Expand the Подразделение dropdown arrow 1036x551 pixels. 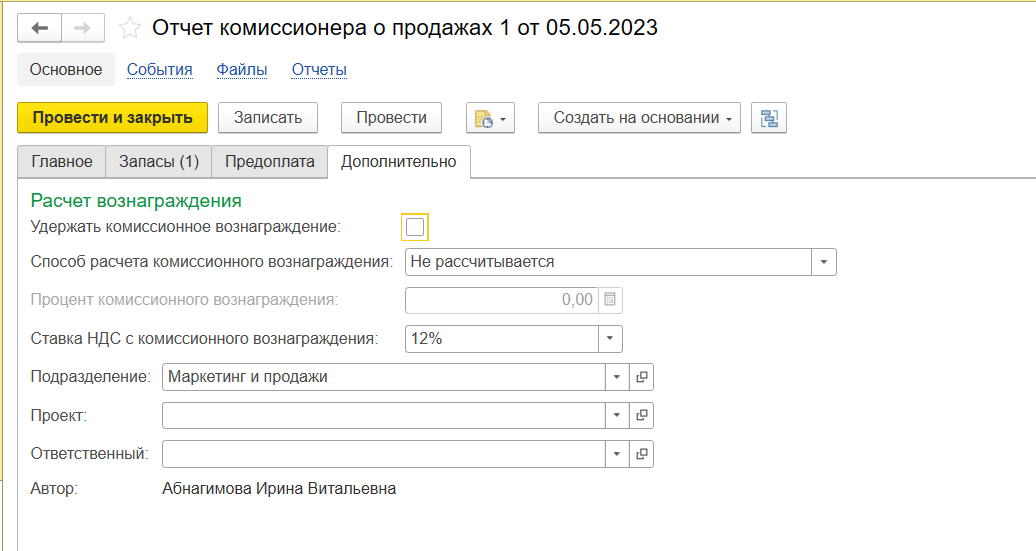point(617,377)
